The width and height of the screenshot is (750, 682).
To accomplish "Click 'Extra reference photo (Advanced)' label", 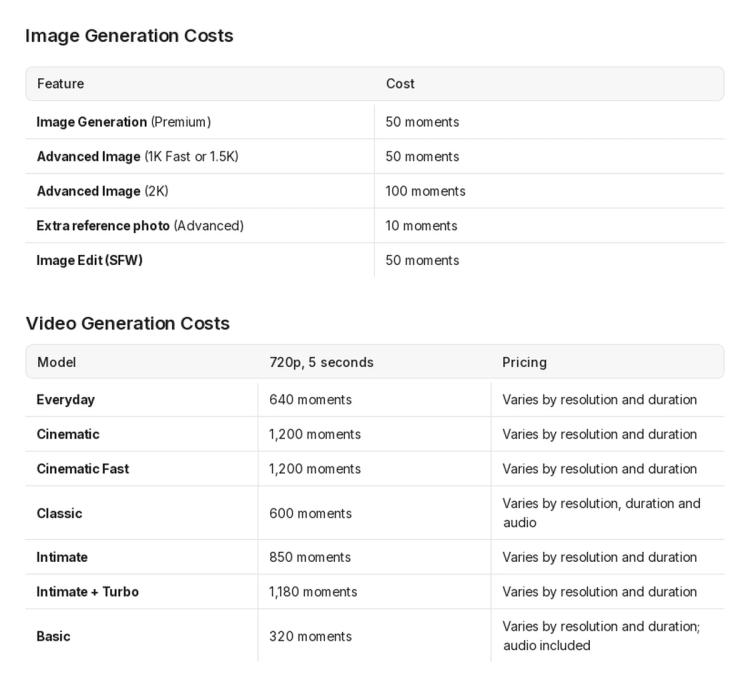I will (x=140, y=226).
